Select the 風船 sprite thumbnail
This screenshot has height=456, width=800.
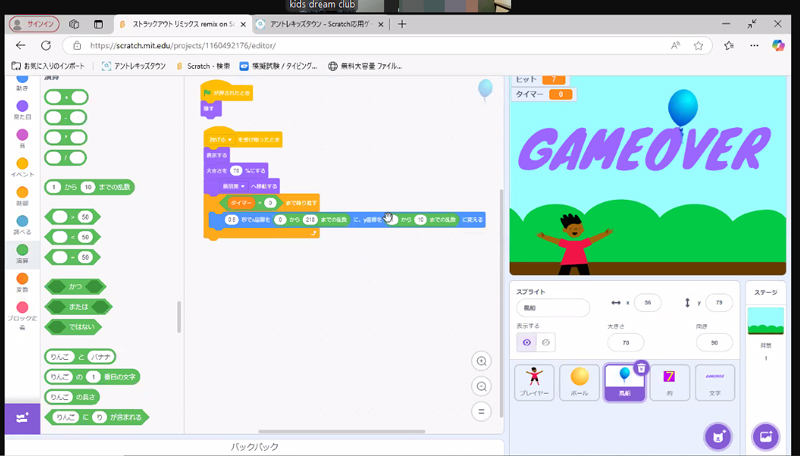(x=624, y=384)
